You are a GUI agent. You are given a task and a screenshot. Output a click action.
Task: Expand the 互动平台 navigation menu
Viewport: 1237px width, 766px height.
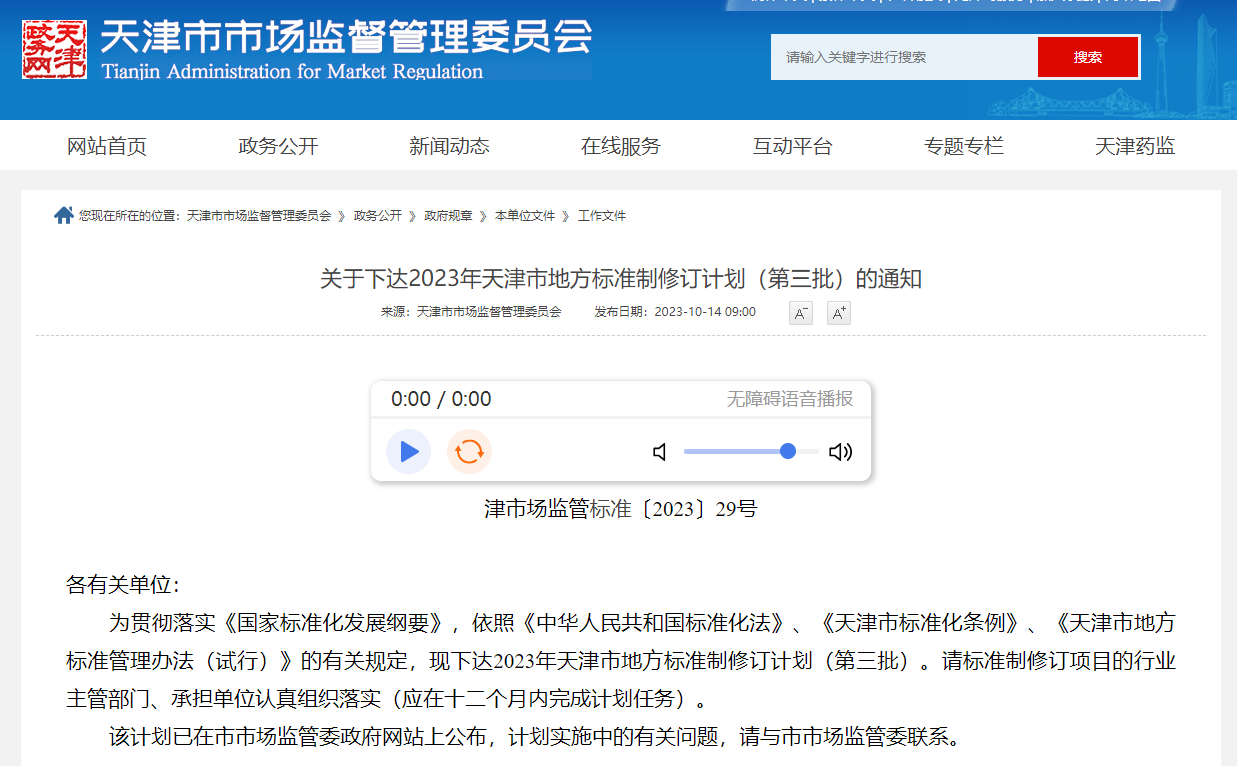point(792,147)
